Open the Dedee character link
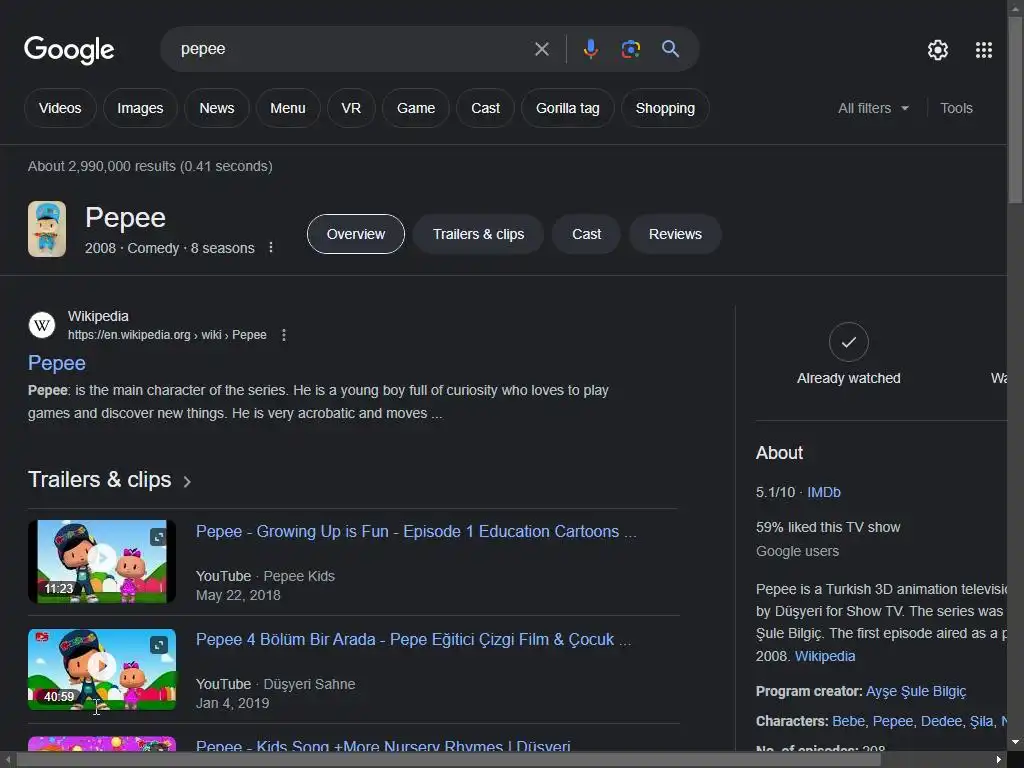This screenshot has height=768, width=1024. pos(941,721)
